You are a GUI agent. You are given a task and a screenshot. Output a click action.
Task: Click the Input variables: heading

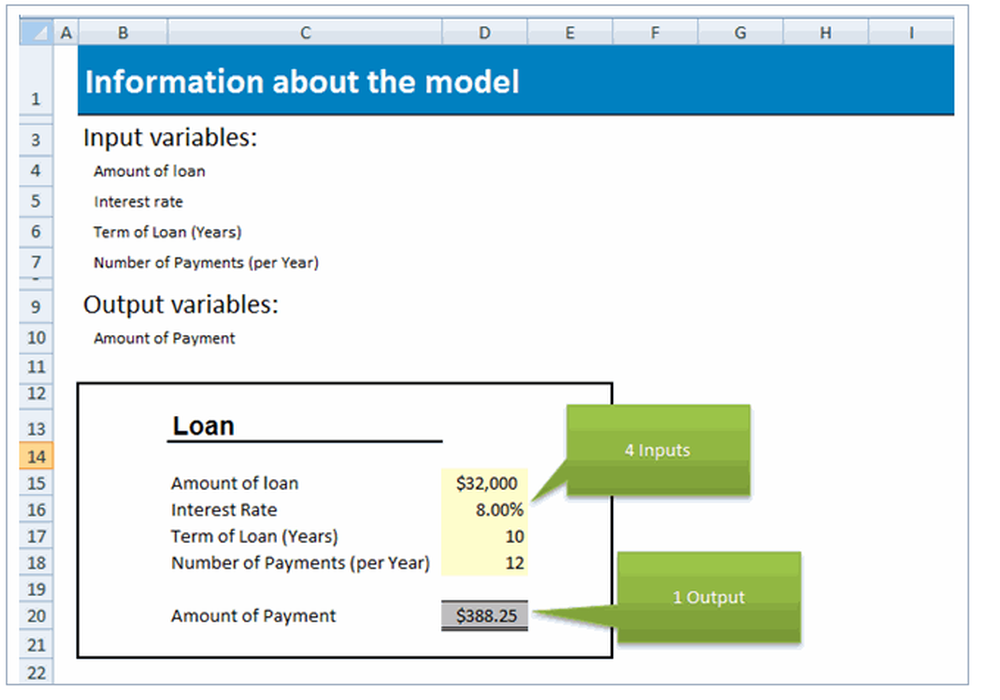point(151,137)
